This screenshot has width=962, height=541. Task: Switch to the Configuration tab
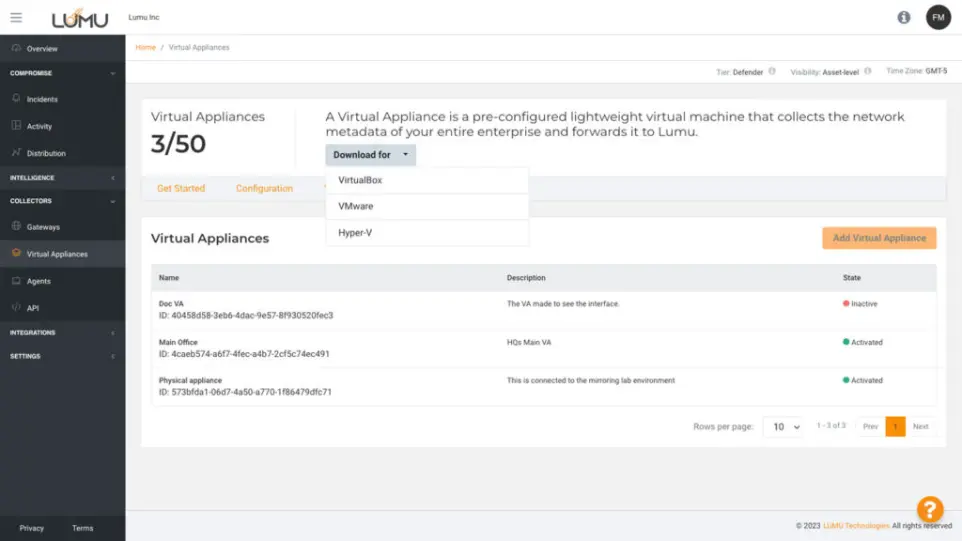(x=264, y=188)
